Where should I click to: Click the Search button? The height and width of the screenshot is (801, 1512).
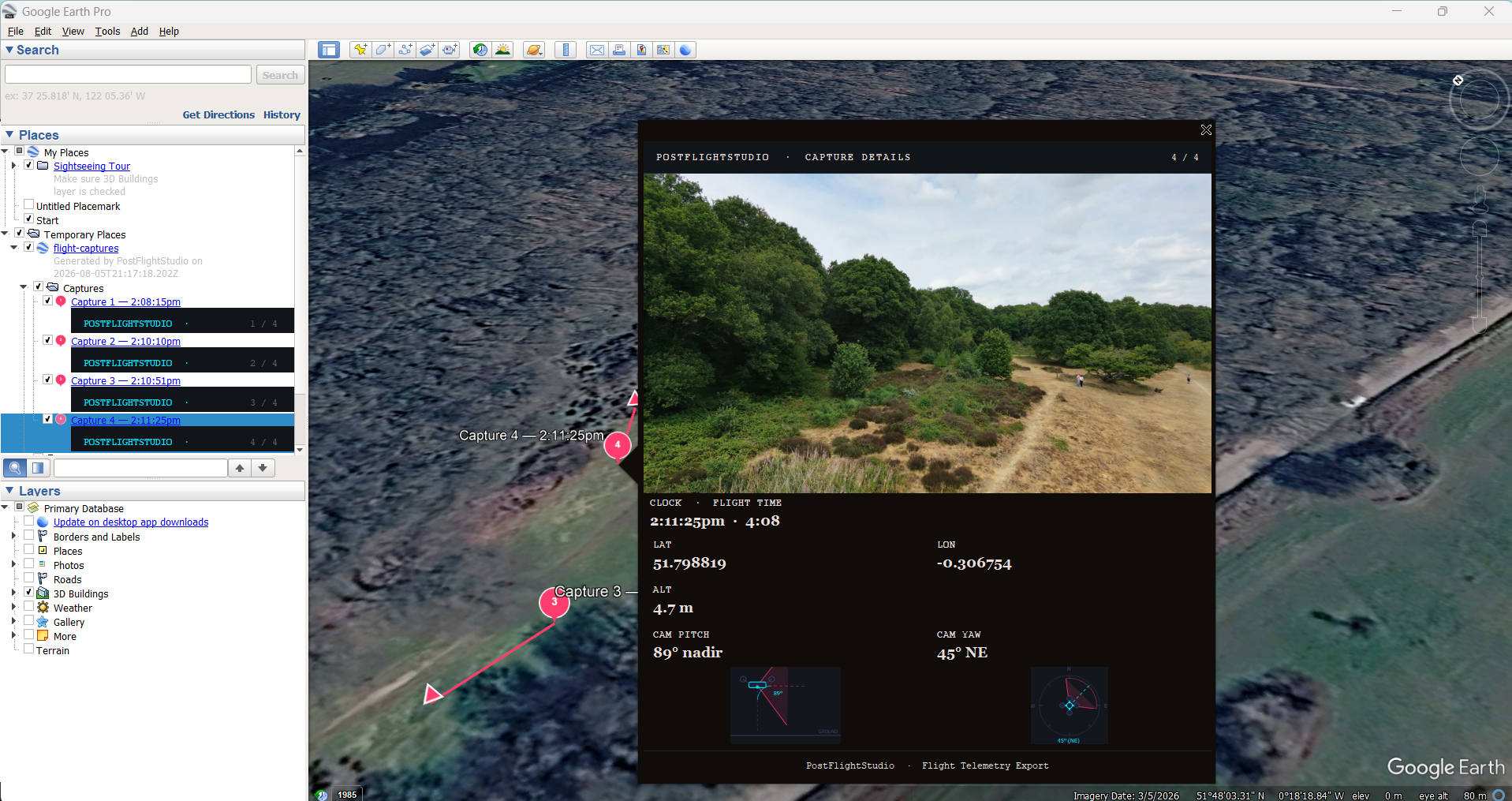coord(280,75)
